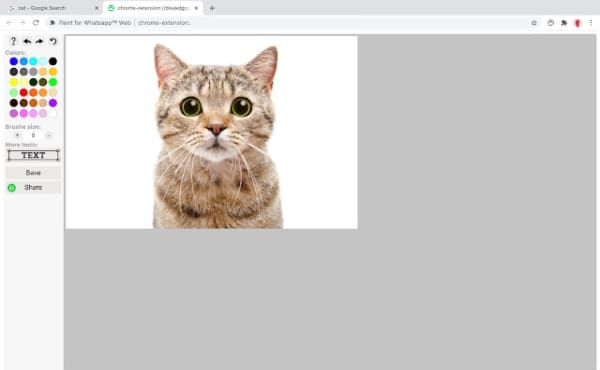Pick the black color swatch

pos(53,61)
